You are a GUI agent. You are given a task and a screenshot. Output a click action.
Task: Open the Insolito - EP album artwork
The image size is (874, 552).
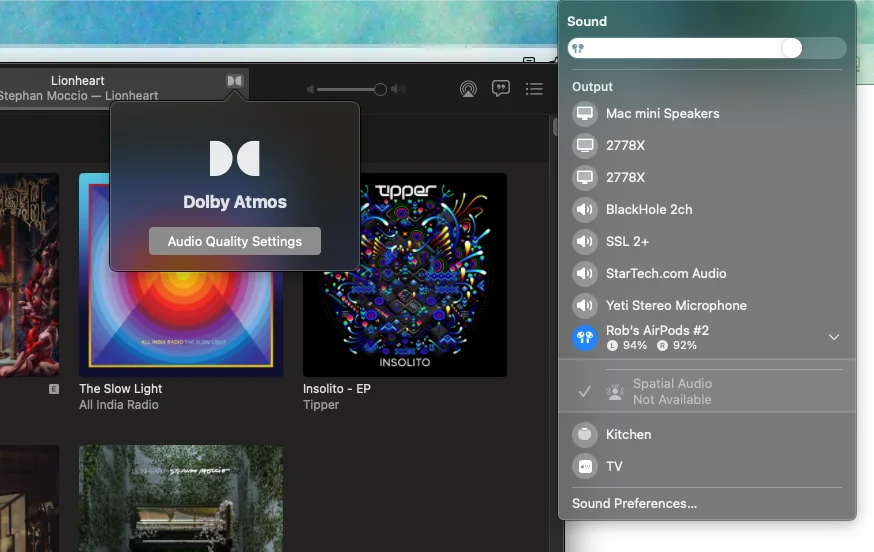pos(405,275)
